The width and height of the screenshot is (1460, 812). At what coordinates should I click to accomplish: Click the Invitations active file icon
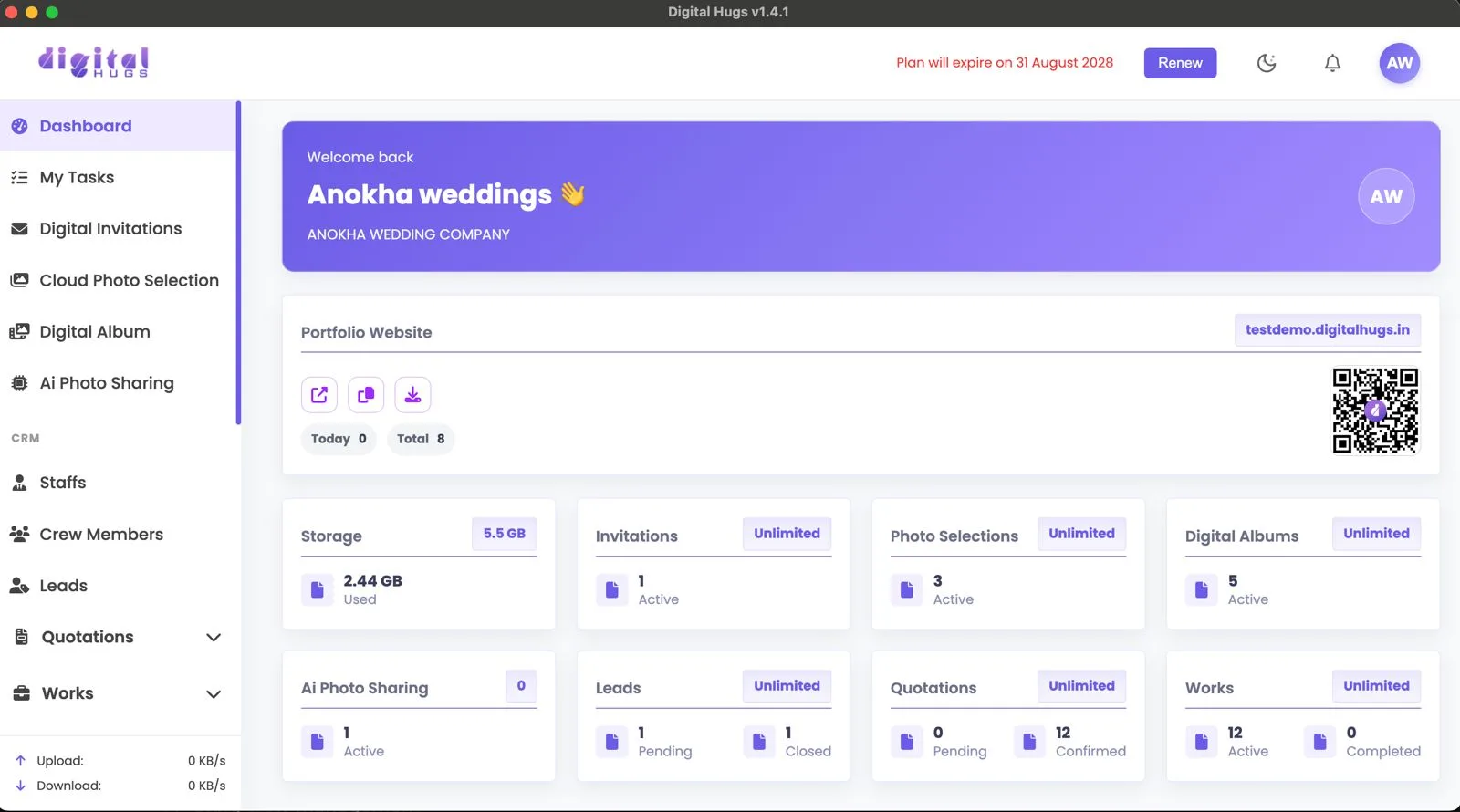pyautogui.click(x=612, y=590)
